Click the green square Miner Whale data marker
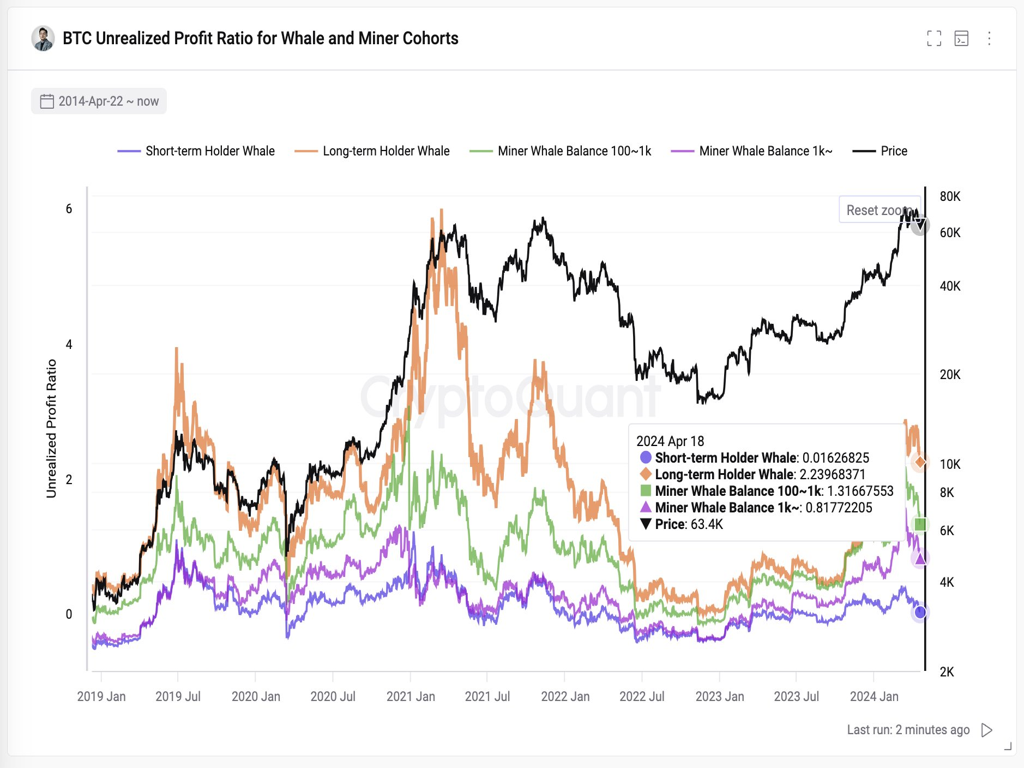This screenshot has height=768, width=1024. click(x=921, y=525)
